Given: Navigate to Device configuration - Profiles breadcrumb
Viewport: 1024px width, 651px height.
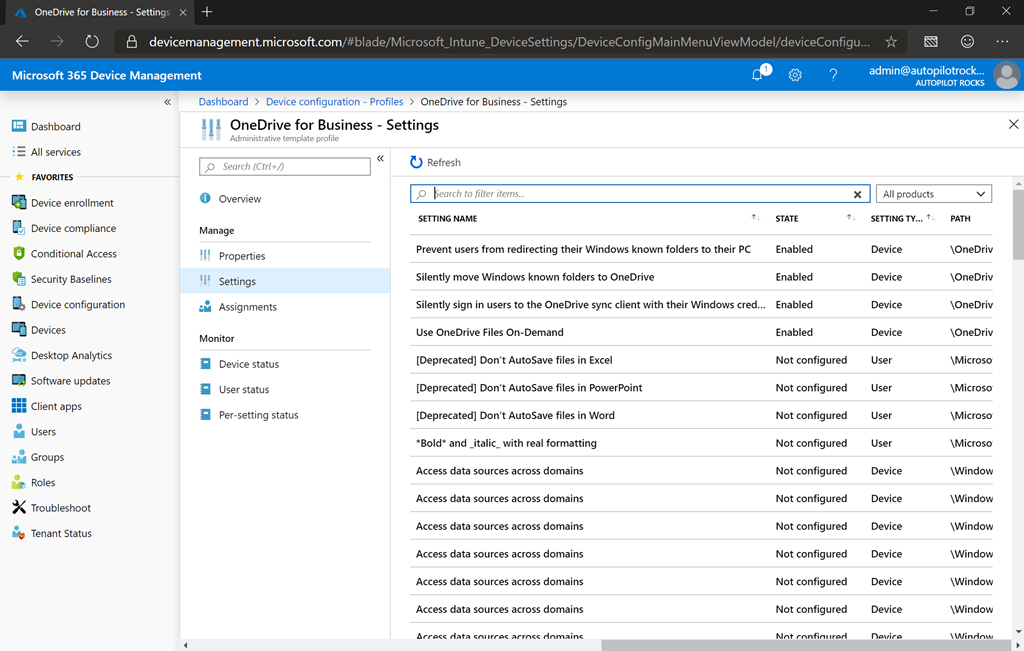Looking at the screenshot, I should click(334, 101).
